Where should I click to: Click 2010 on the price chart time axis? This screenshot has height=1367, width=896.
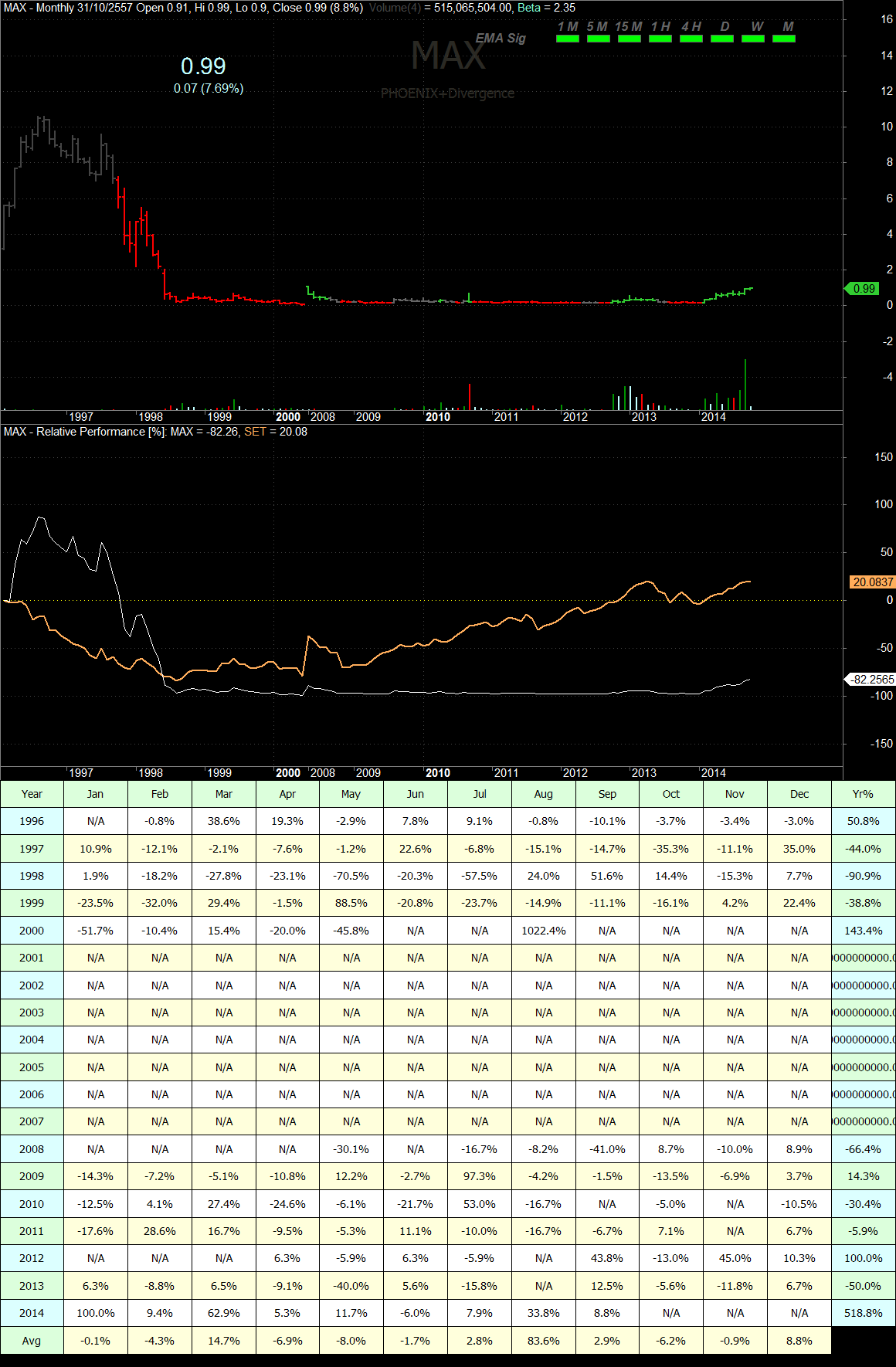tap(438, 417)
